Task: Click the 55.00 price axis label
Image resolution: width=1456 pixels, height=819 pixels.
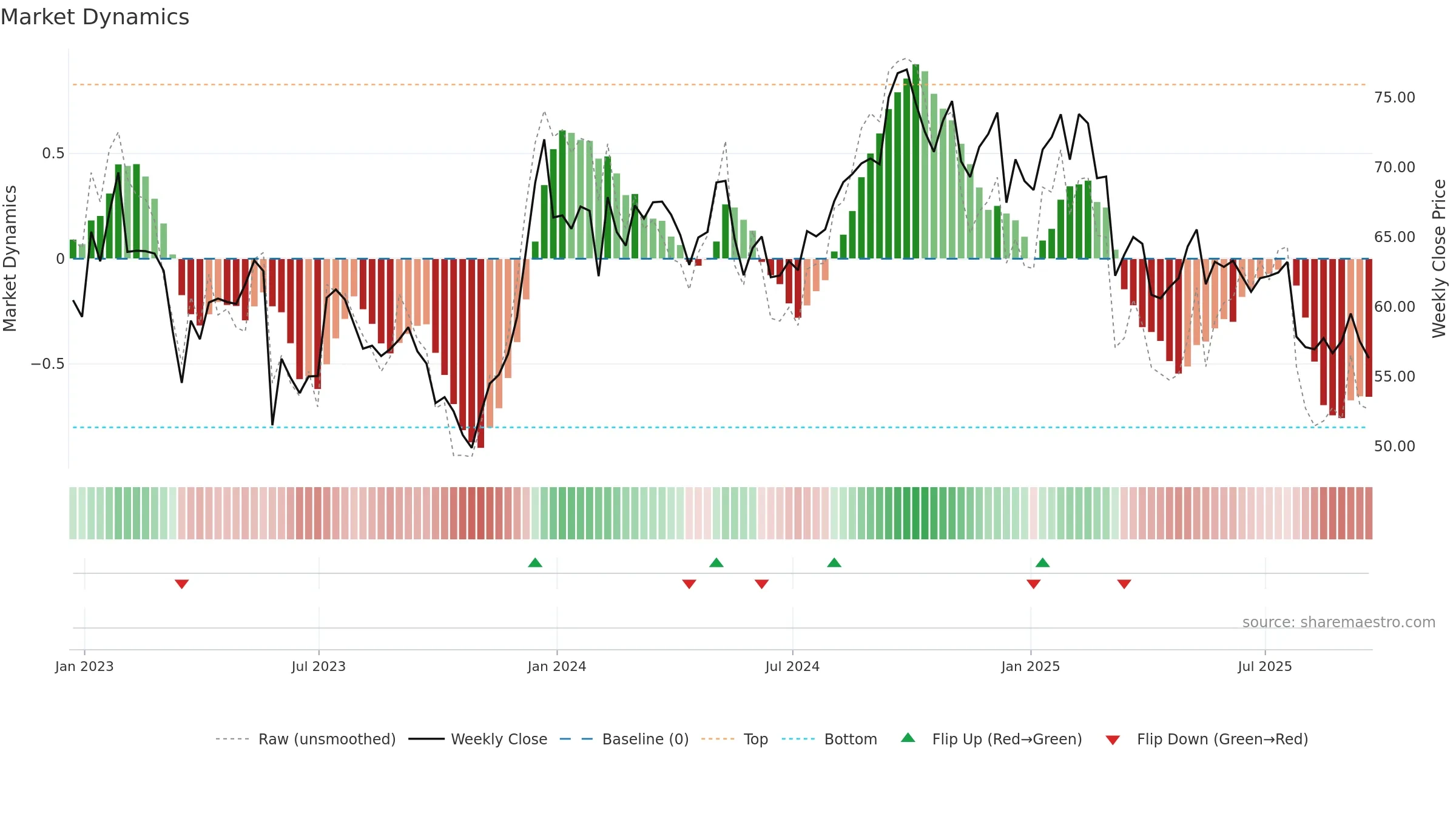Action: click(x=1395, y=377)
